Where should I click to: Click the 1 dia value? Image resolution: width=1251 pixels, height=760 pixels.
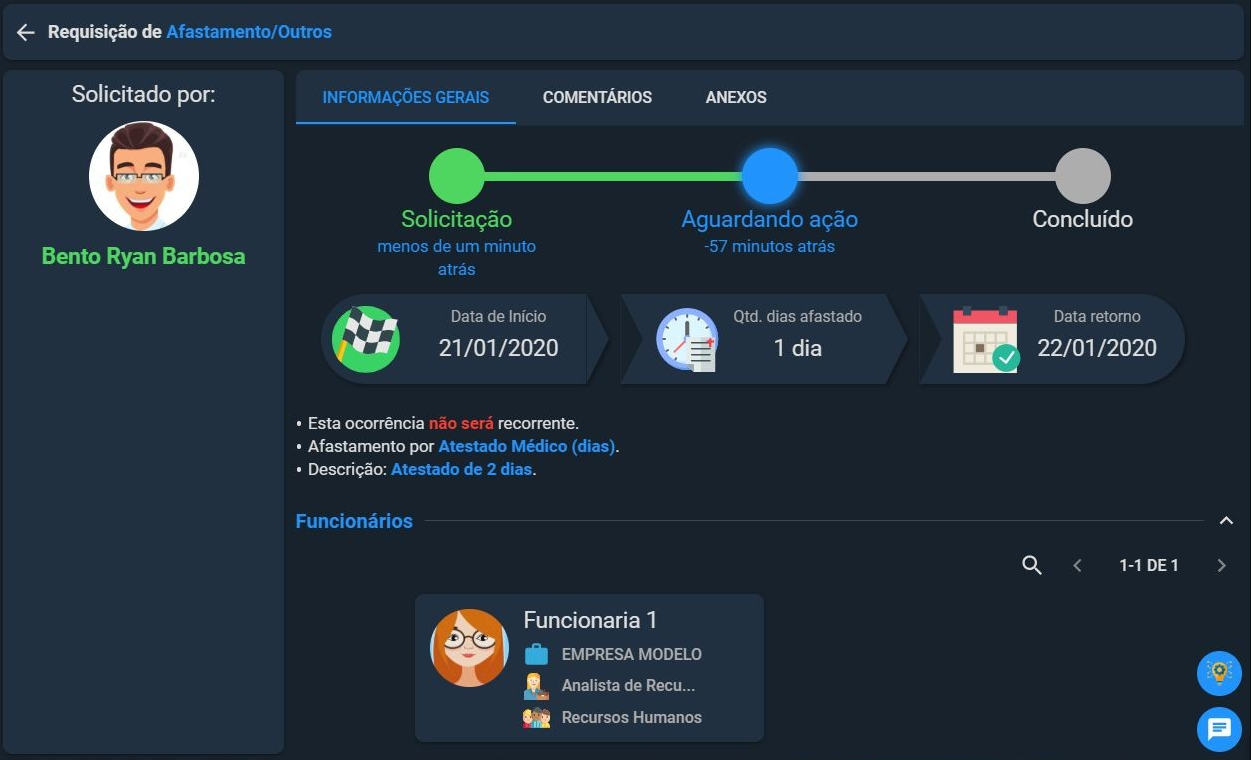(x=797, y=348)
